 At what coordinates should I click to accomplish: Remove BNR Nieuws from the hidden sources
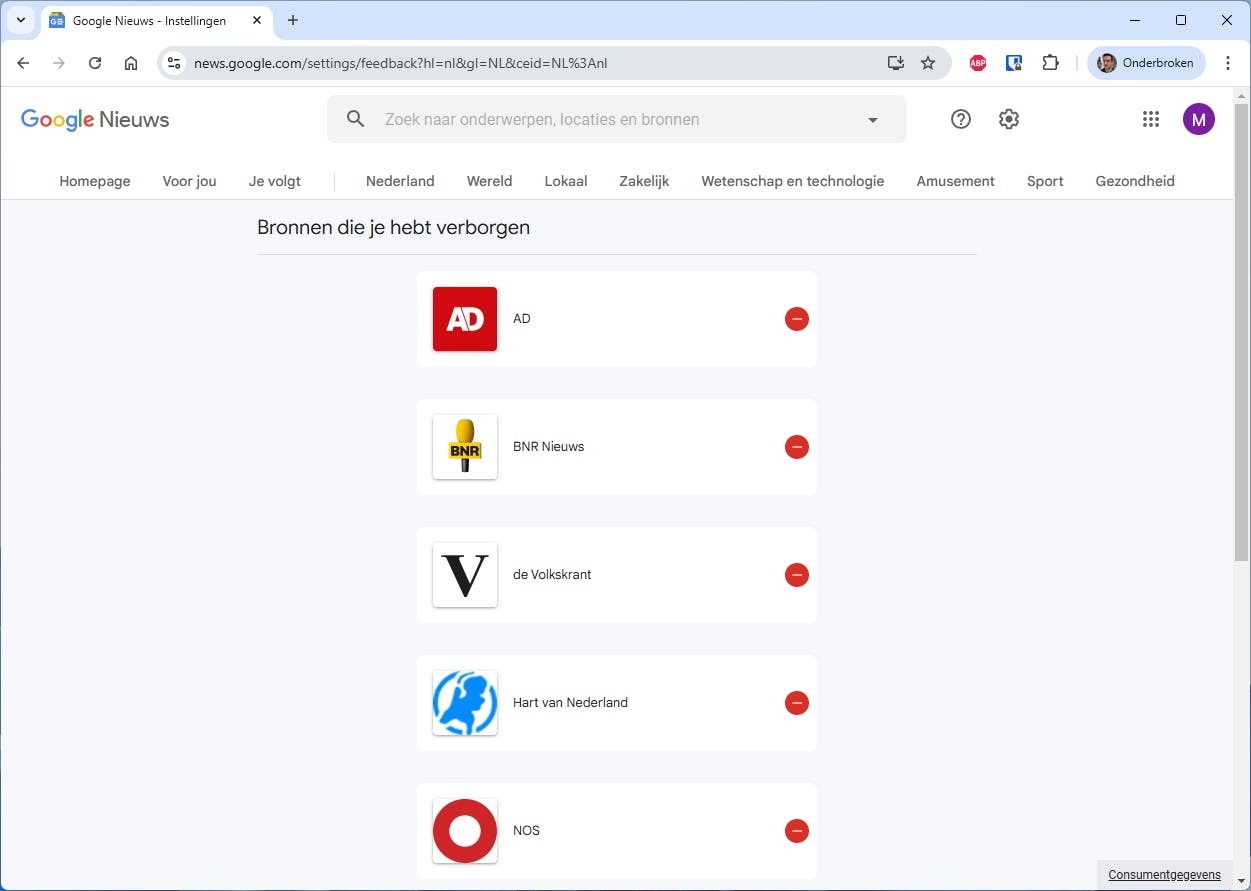coord(797,447)
